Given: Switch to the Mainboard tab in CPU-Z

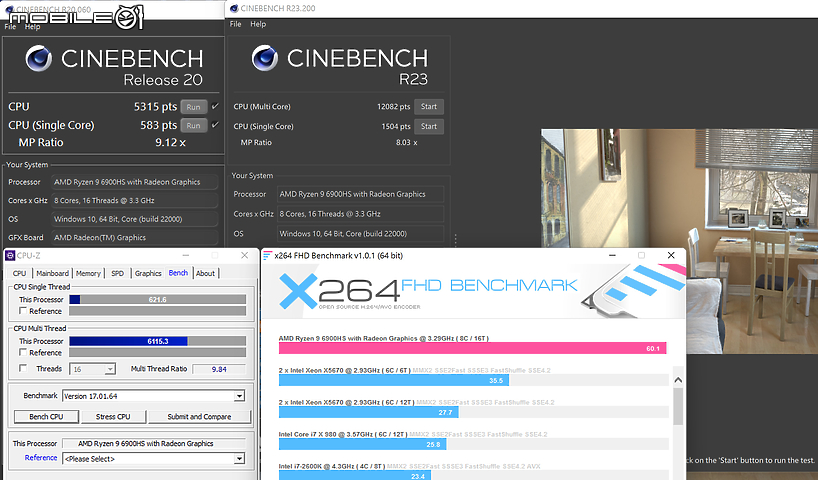Looking at the screenshot, I should (52, 273).
